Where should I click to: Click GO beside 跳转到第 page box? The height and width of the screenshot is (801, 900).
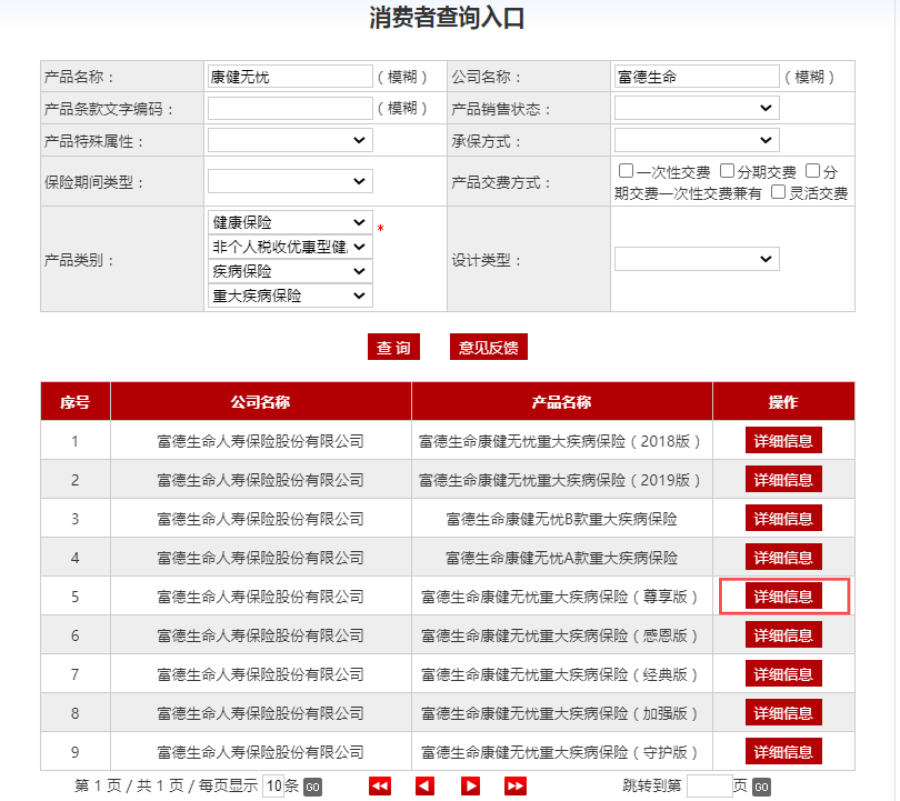tap(761, 787)
